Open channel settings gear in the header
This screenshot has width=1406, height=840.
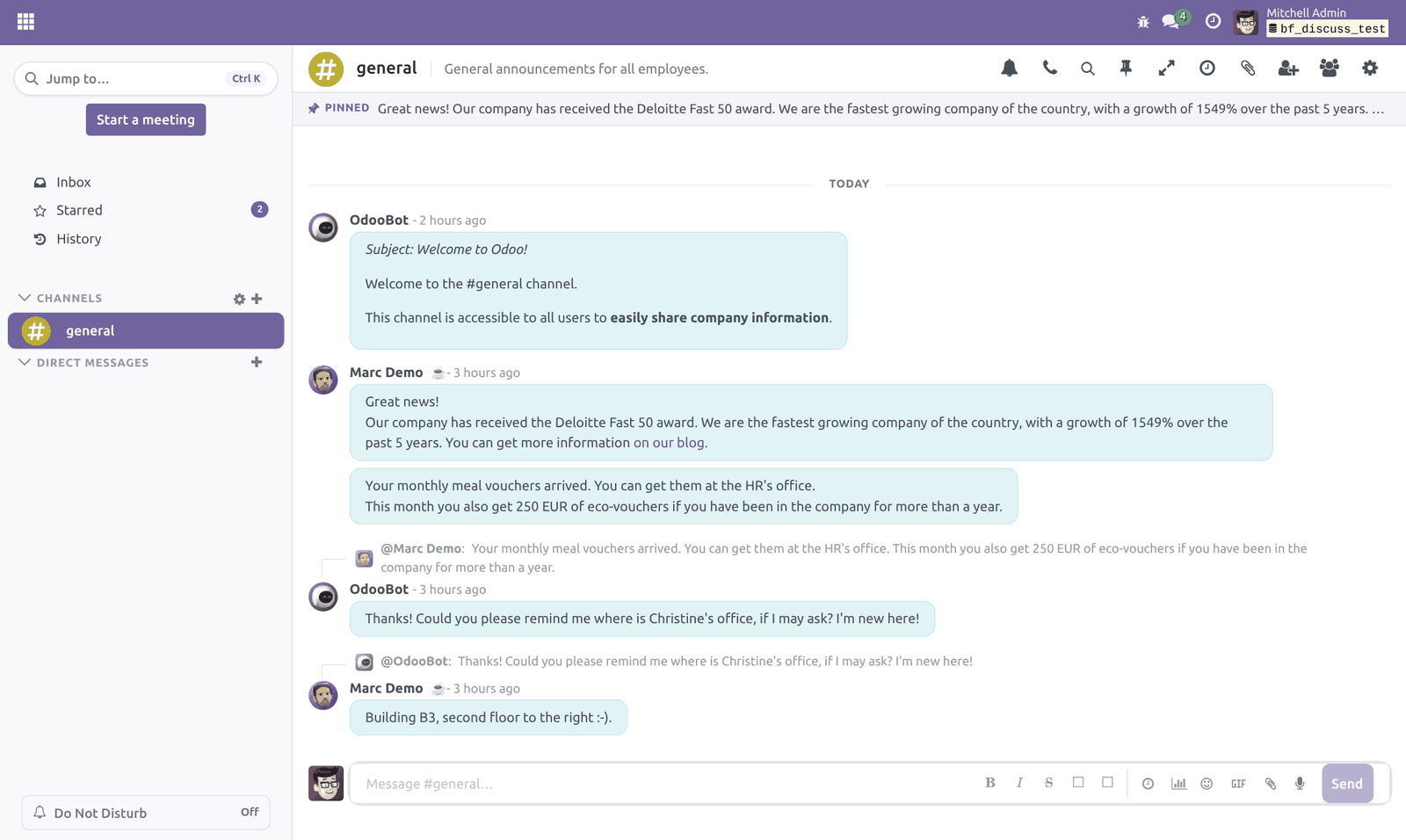[x=1370, y=69]
